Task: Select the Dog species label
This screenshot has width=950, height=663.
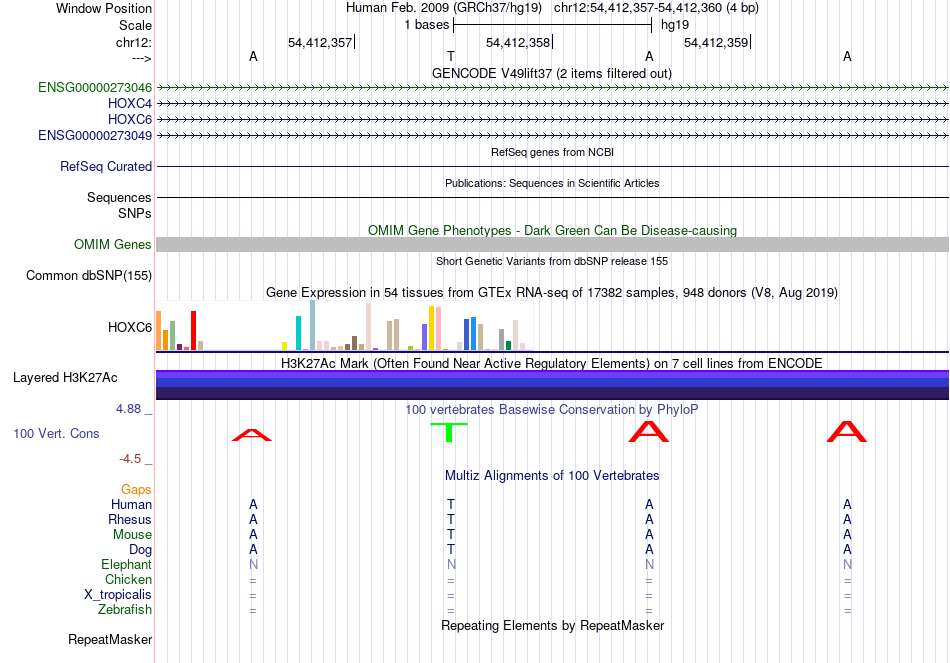Action: pos(140,550)
